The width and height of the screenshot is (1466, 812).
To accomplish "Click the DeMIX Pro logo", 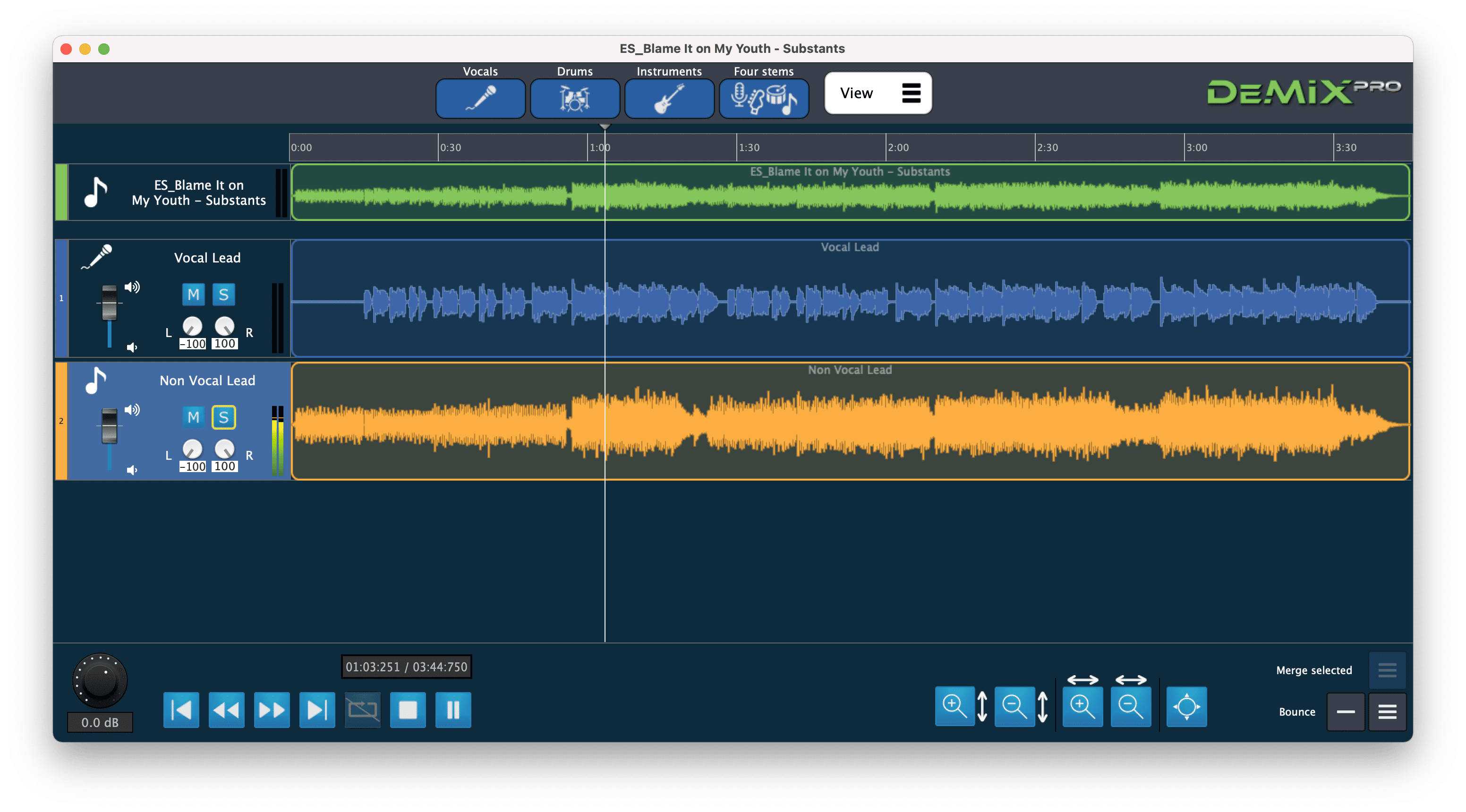I will click(x=1304, y=92).
